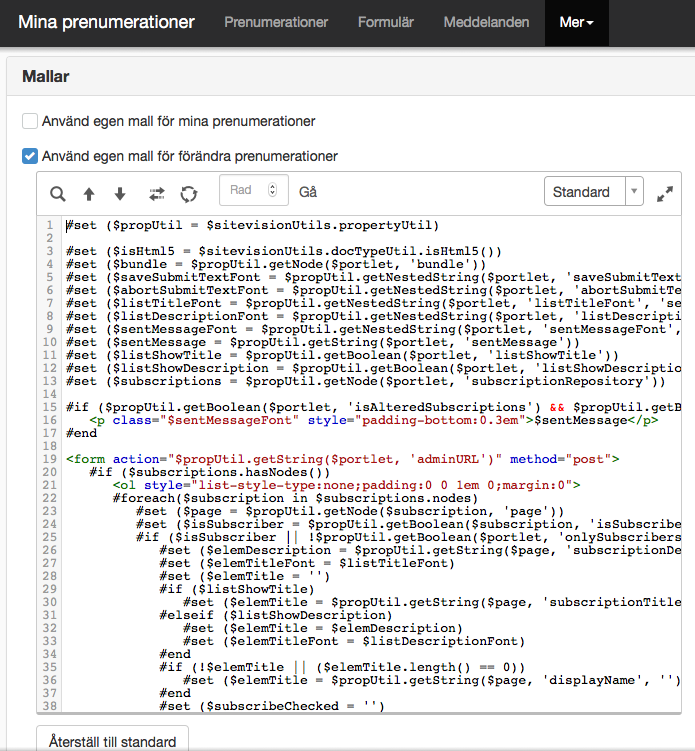The height and width of the screenshot is (751, 695).
Task: Click '#set ($elemTitleFont = $listTitleFont)' line
Action: 307,563
